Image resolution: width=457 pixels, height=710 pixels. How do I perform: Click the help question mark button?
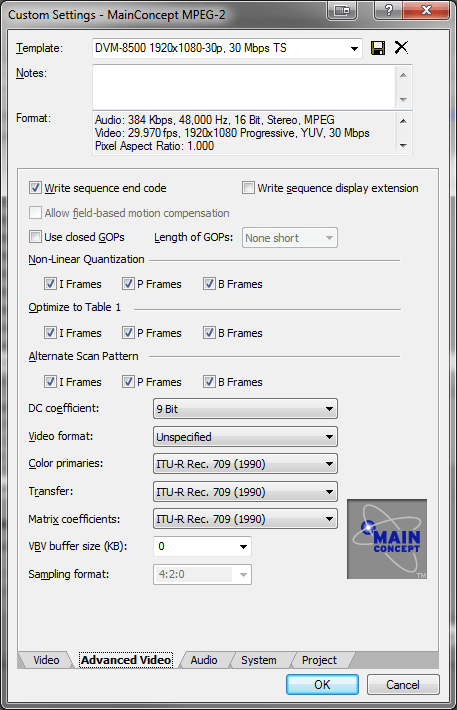[x=388, y=10]
